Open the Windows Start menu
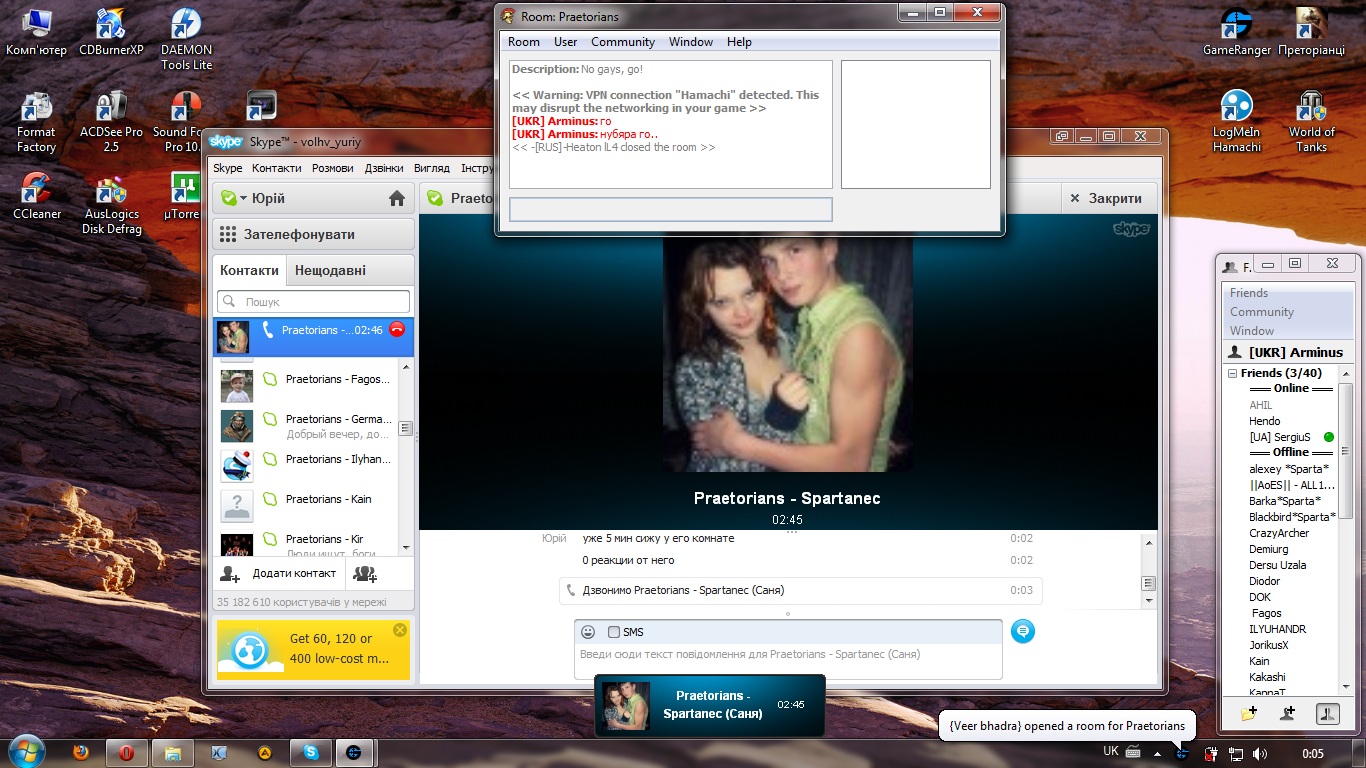The width and height of the screenshot is (1366, 768). [25, 752]
